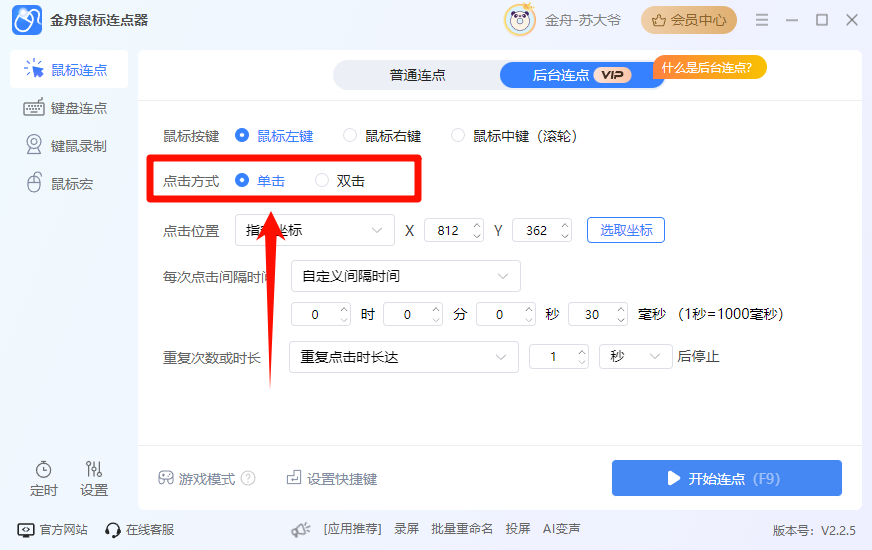The height and width of the screenshot is (550, 872).
Task: Increase the repeat duration value 1
Action: pyautogui.click(x=582, y=351)
